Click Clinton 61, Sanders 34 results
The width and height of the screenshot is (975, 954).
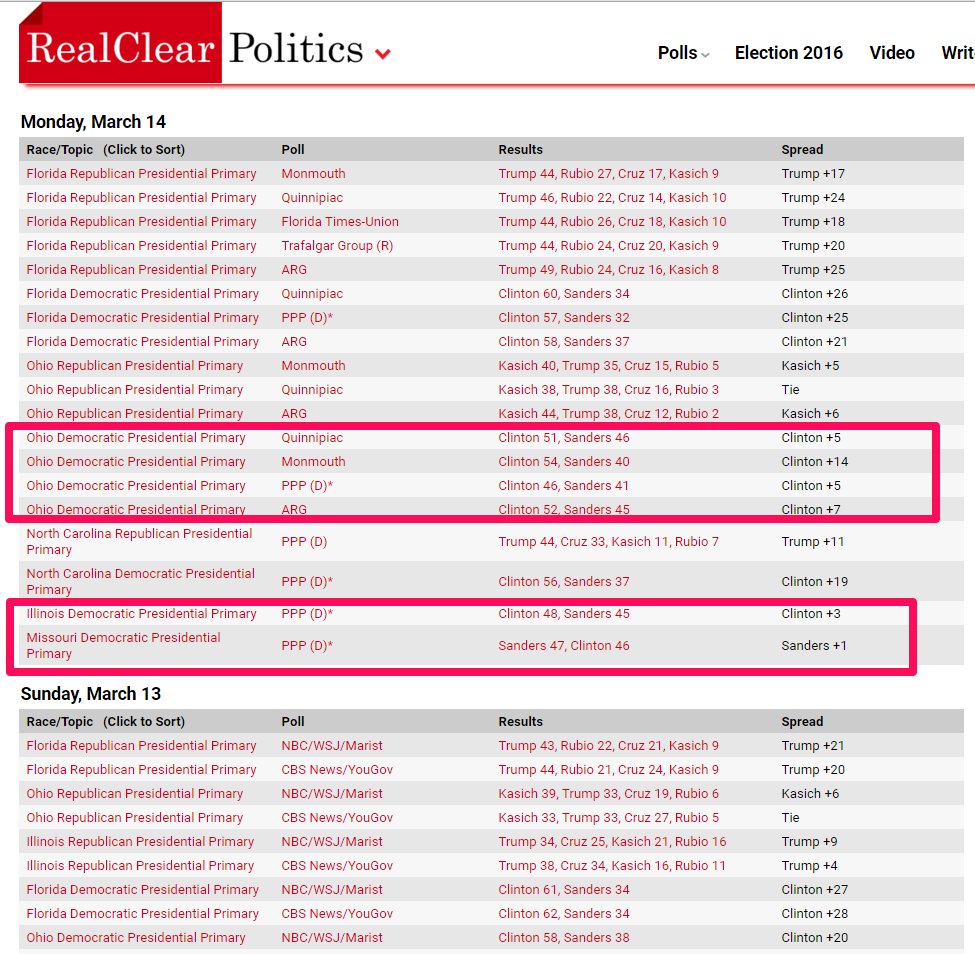(x=564, y=890)
